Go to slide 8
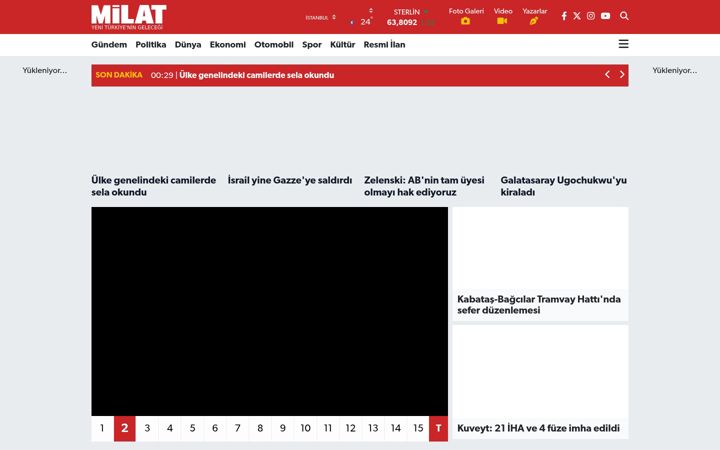 pos(260,428)
